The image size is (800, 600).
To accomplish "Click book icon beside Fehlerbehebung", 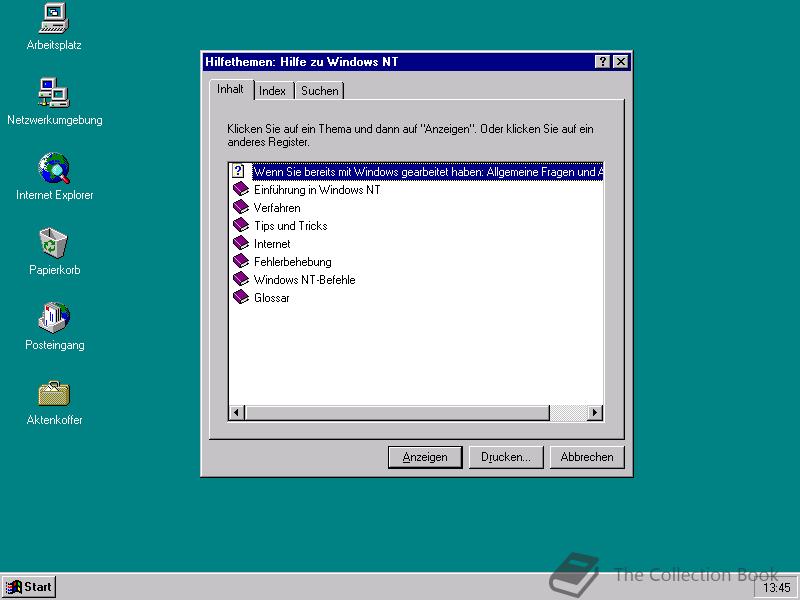I will (241, 261).
